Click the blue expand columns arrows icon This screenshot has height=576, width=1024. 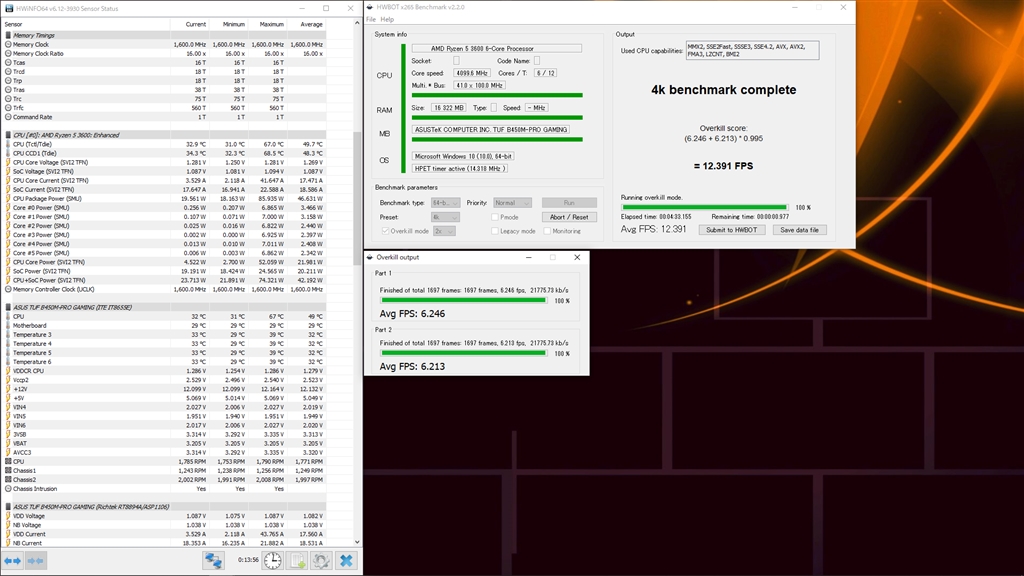coord(12,561)
